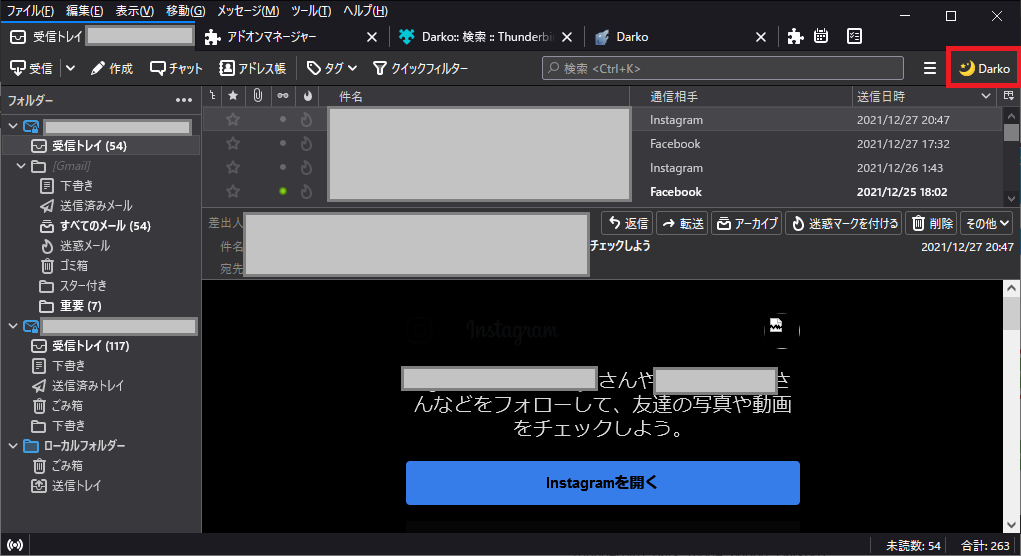Sort by read status column header

coord(283,96)
